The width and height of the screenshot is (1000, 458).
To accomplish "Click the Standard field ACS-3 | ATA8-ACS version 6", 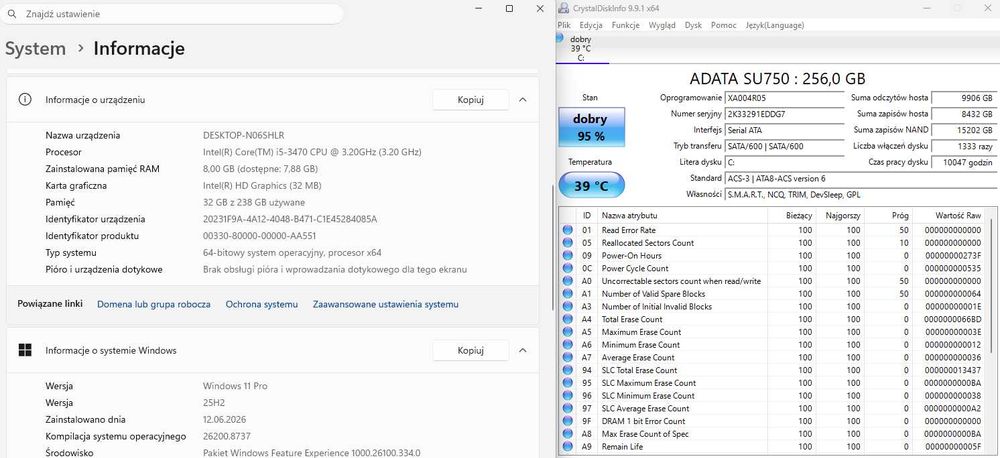I will [860, 179].
